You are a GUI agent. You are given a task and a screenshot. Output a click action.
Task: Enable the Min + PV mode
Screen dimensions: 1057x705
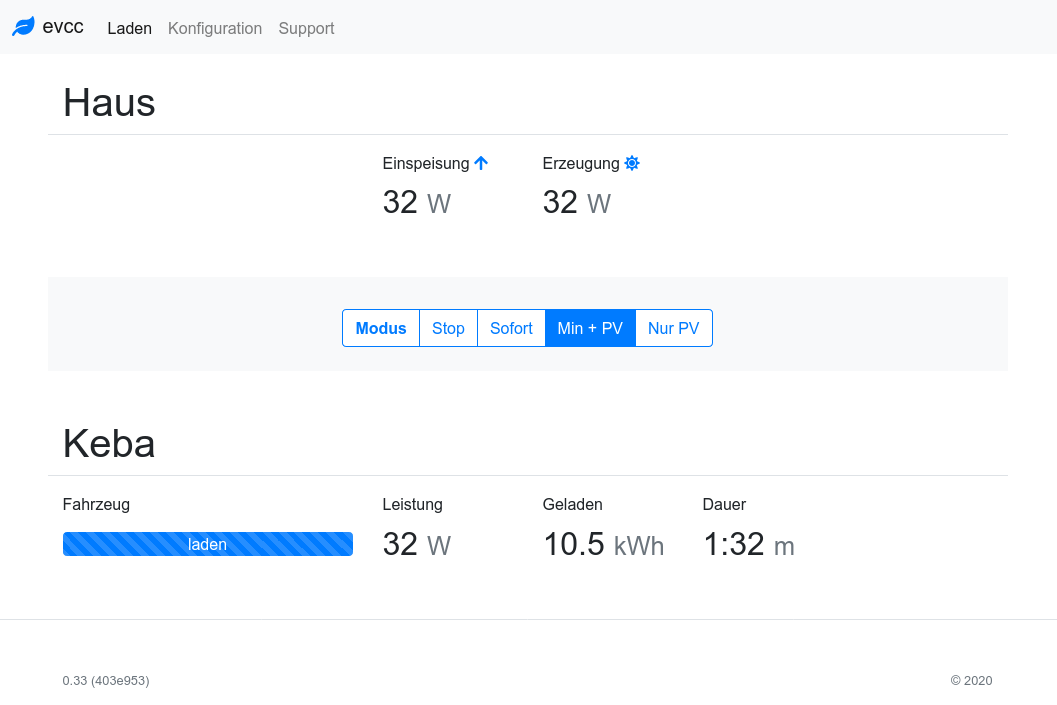[x=590, y=328]
